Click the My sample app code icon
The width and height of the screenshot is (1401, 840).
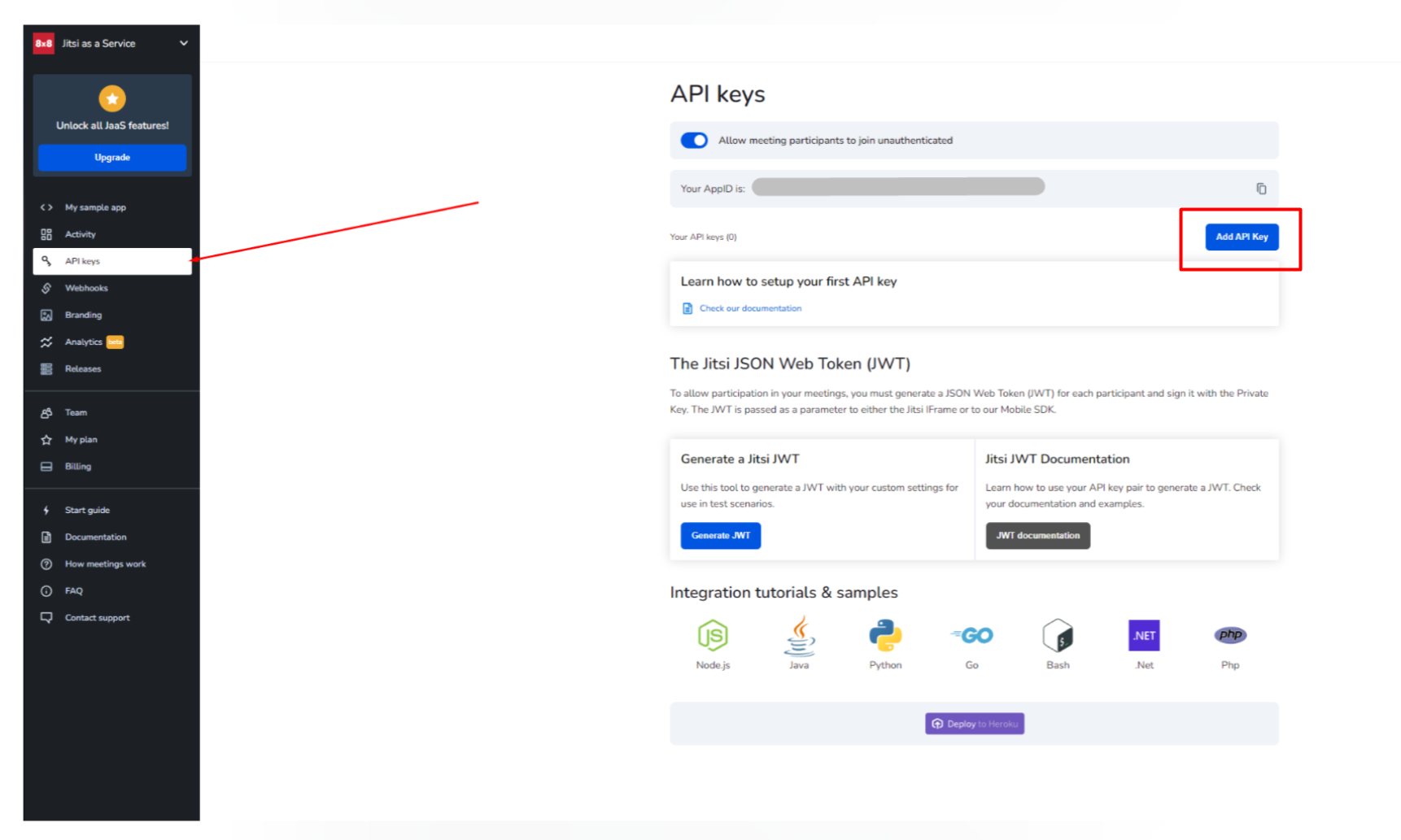[46, 207]
